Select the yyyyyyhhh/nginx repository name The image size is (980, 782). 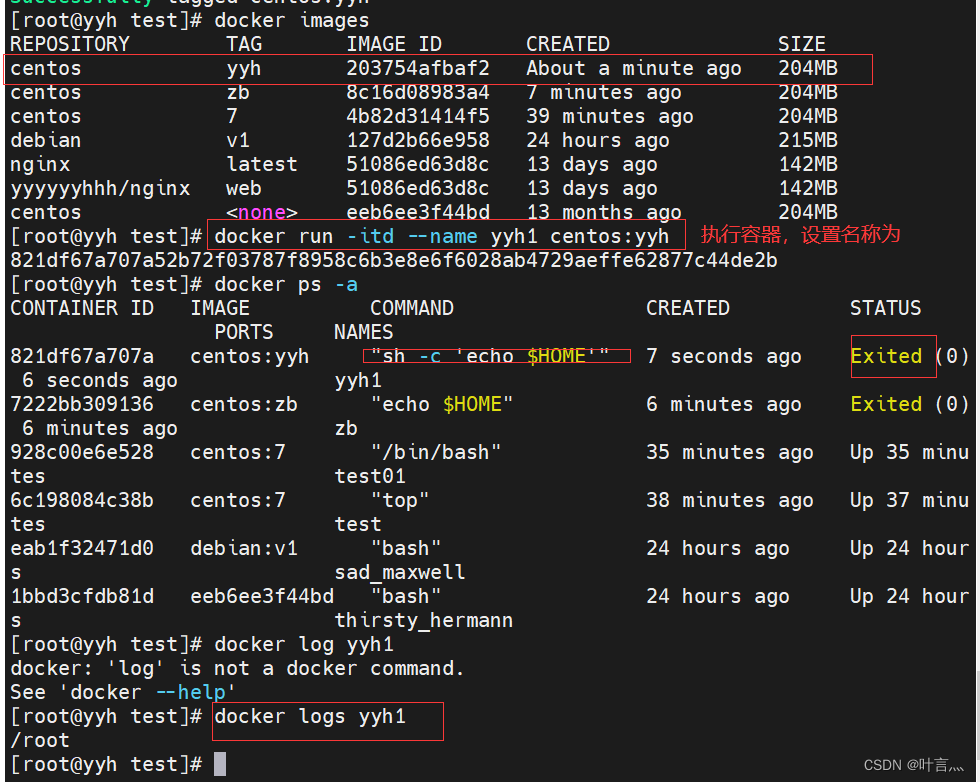[95, 188]
